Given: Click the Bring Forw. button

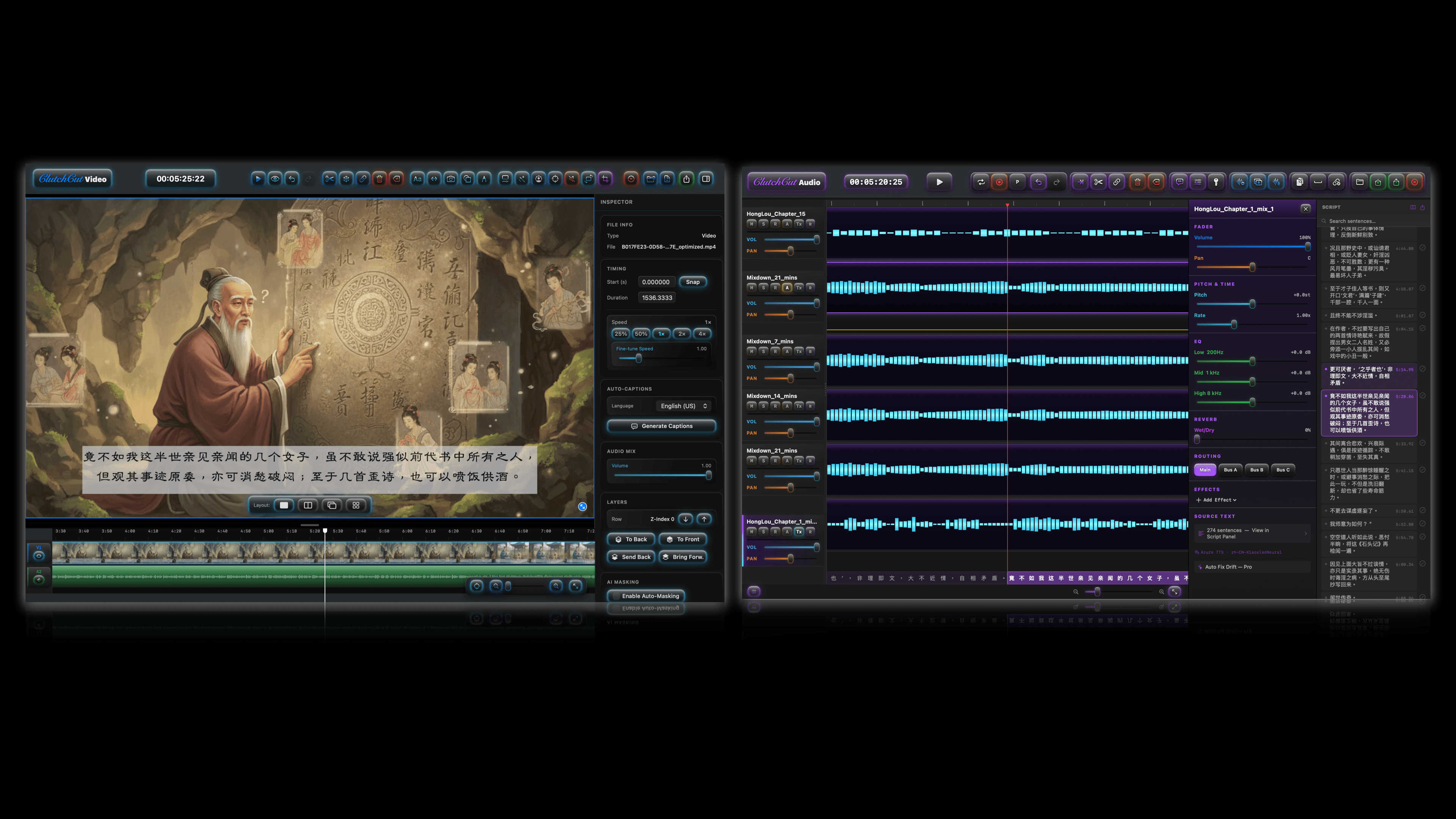Looking at the screenshot, I should click(x=683, y=557).
